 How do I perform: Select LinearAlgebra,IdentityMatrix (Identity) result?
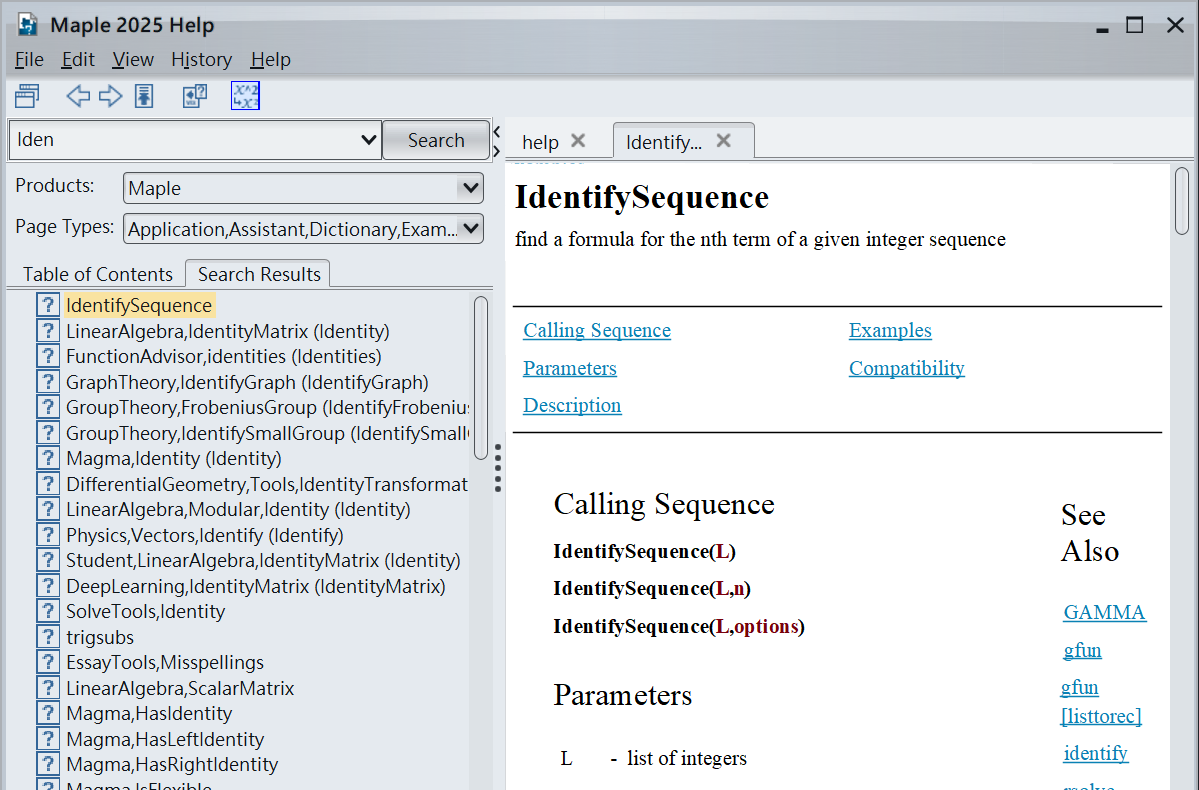[x=228, y=331]
